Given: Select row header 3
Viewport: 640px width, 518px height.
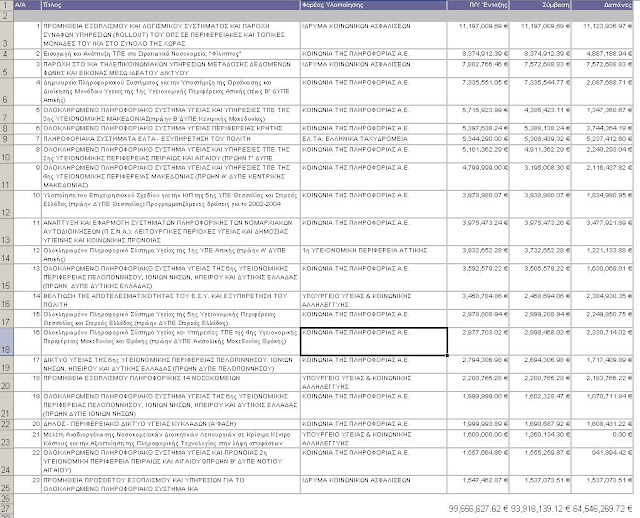Looking at the screenshot, I should click(x=7, y=35).
